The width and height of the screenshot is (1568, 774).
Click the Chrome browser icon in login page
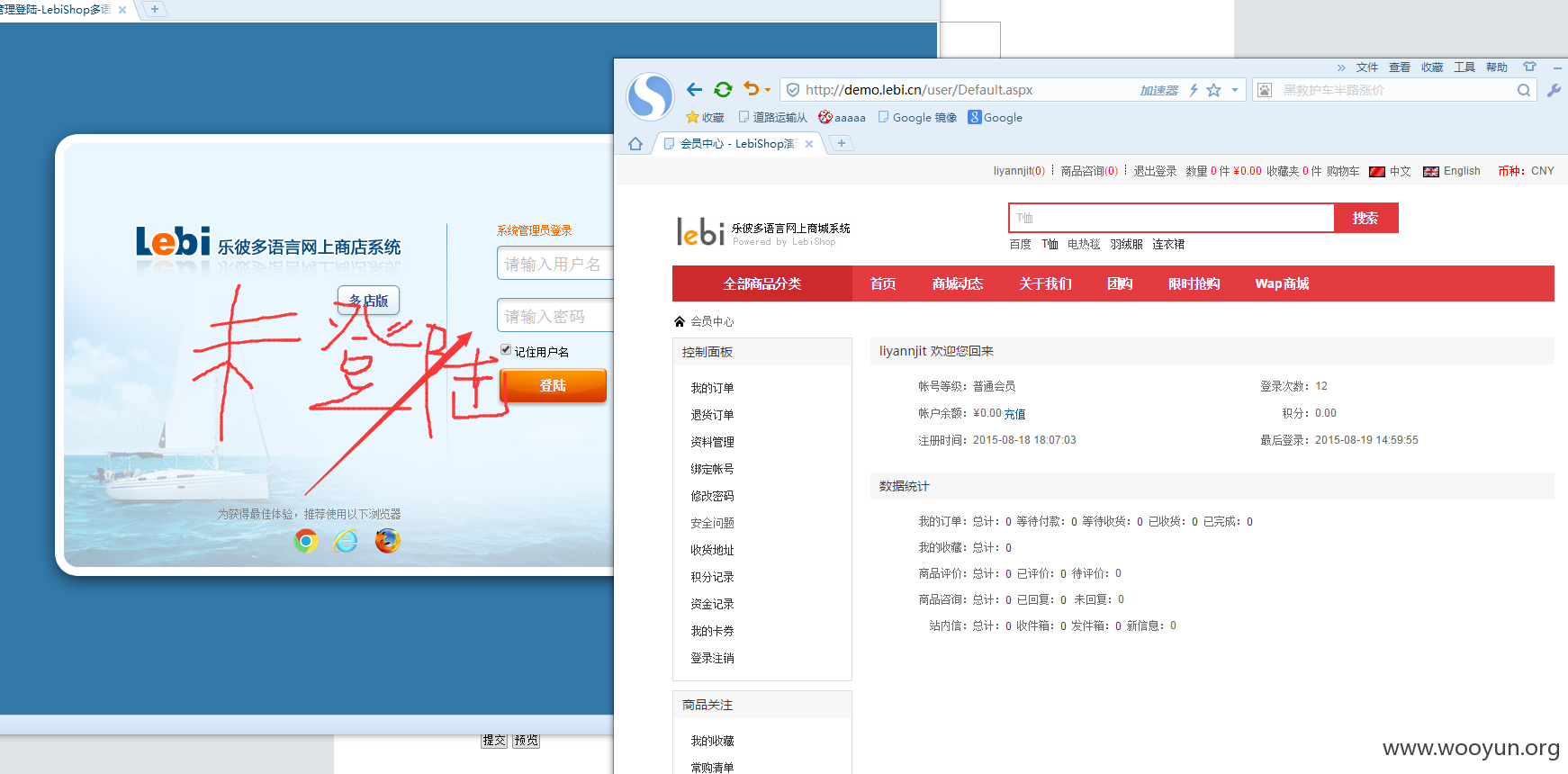[x=306, y=541]
